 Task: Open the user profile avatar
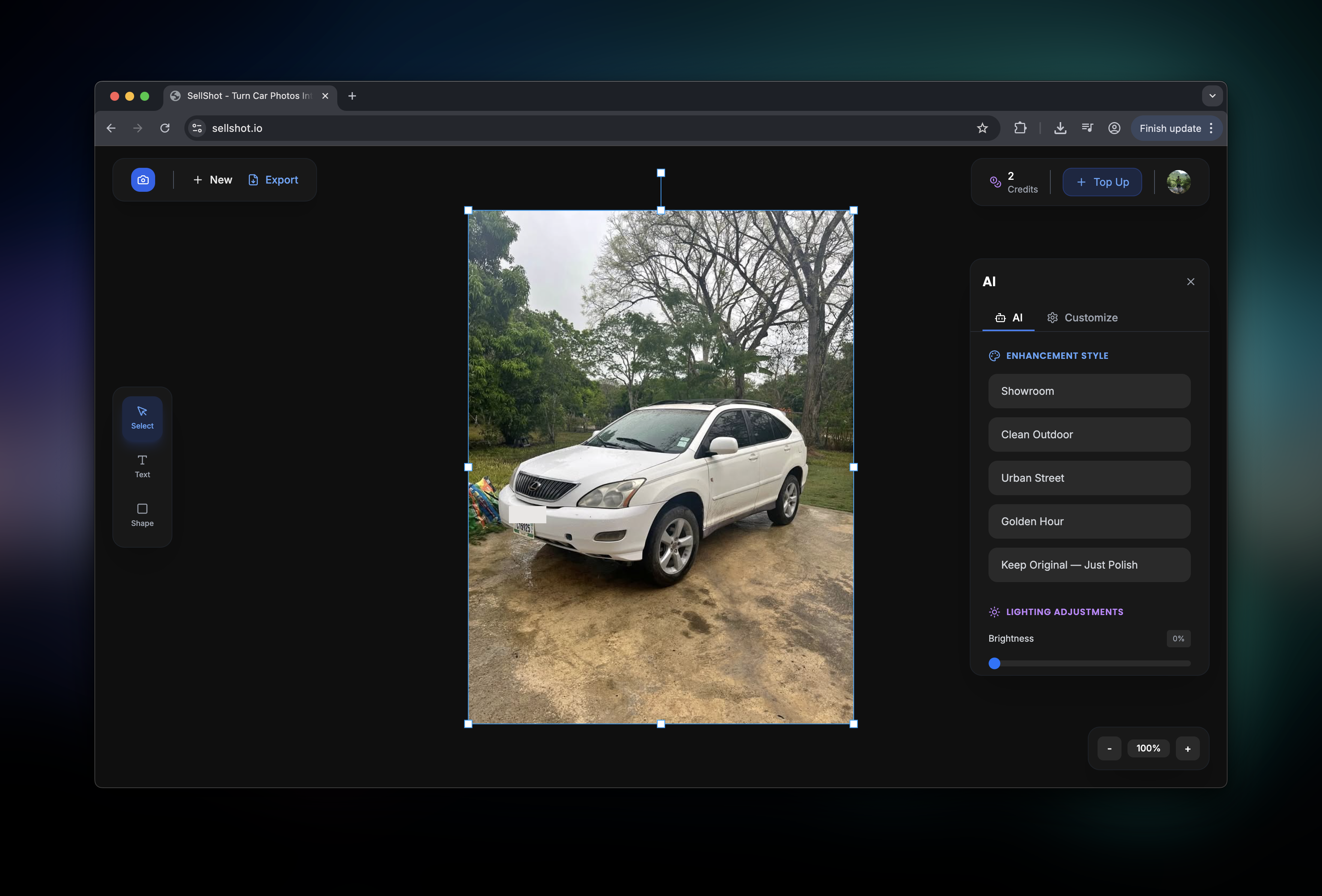coord(1178,182)
